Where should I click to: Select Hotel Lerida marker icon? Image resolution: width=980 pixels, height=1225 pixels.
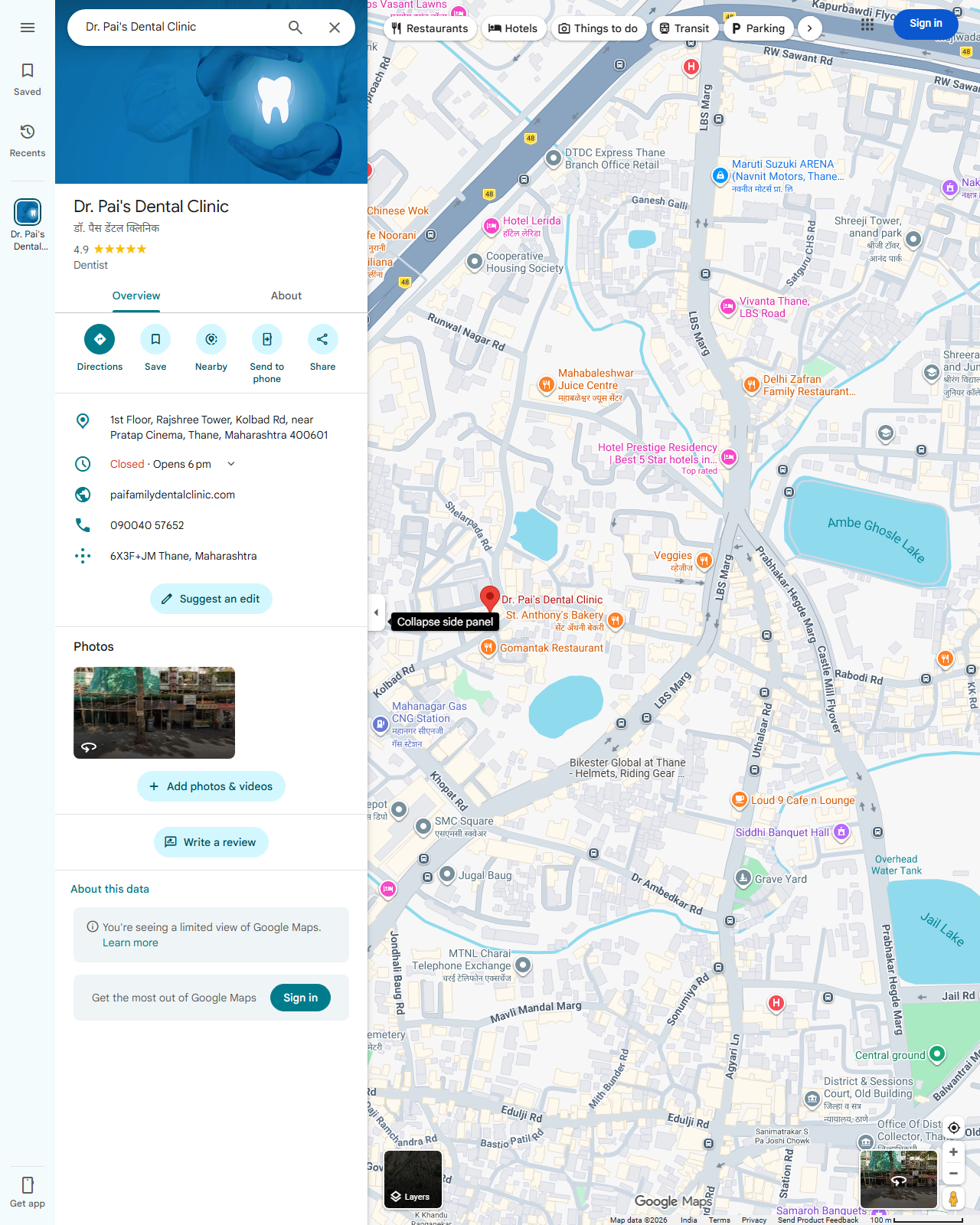pos(492,226)
